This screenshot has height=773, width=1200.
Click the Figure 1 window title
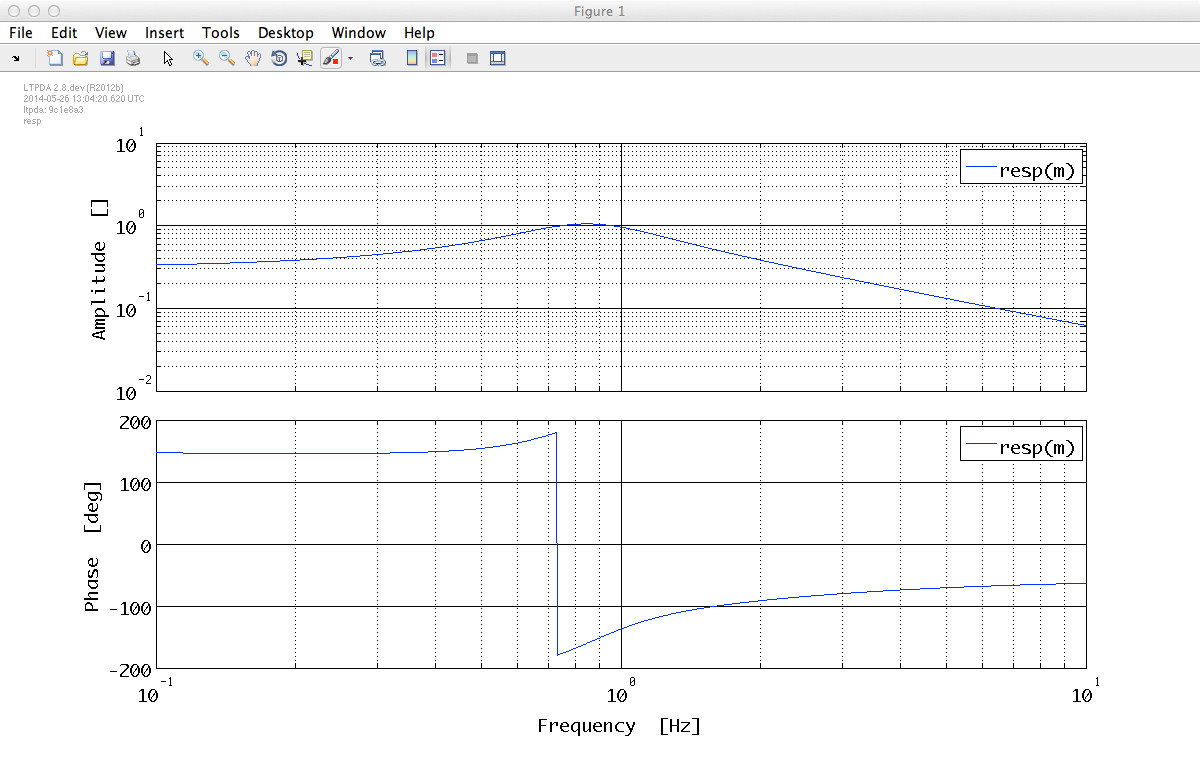click(x=600, y=11)
